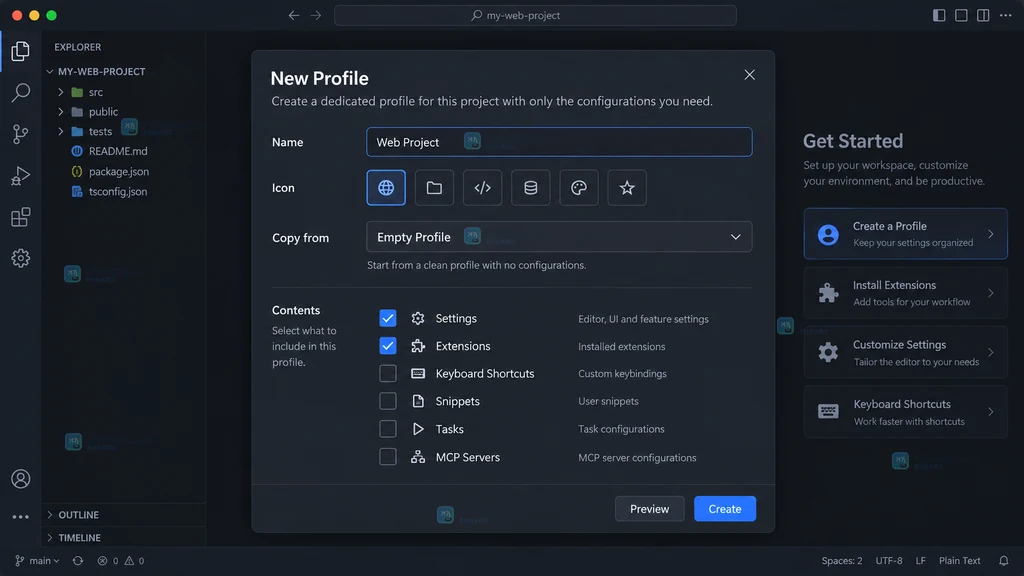Close the New Profile dialog

coord(750,75)
